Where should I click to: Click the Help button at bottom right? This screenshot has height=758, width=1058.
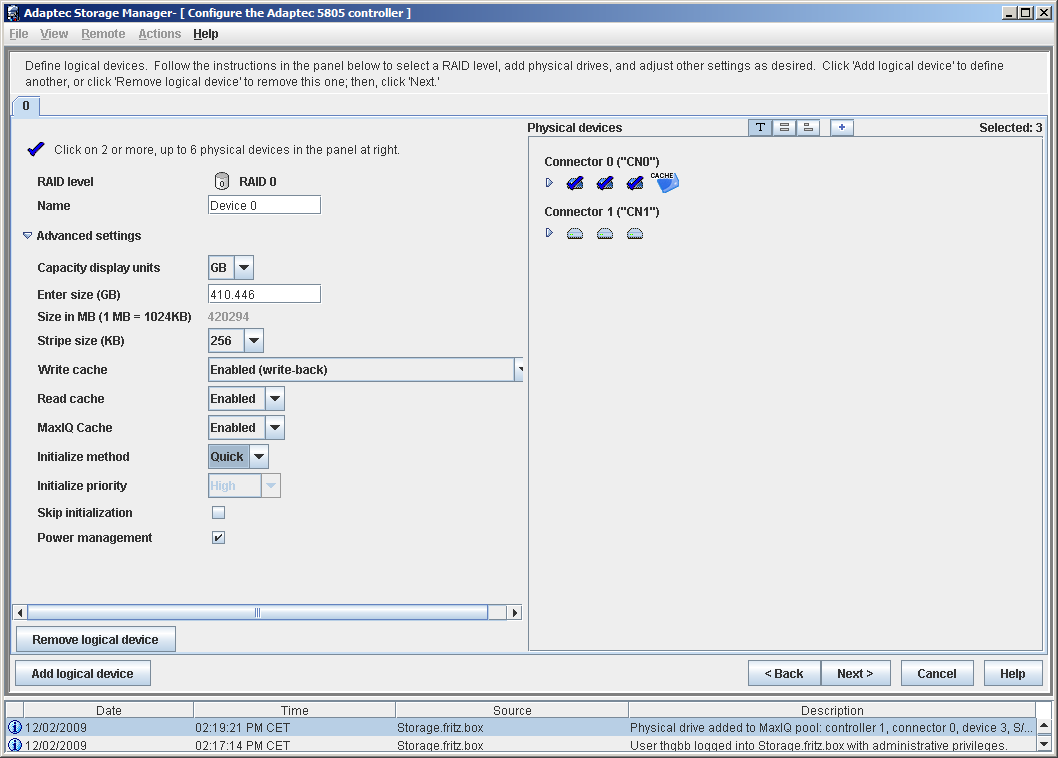tap(1012, 674)
